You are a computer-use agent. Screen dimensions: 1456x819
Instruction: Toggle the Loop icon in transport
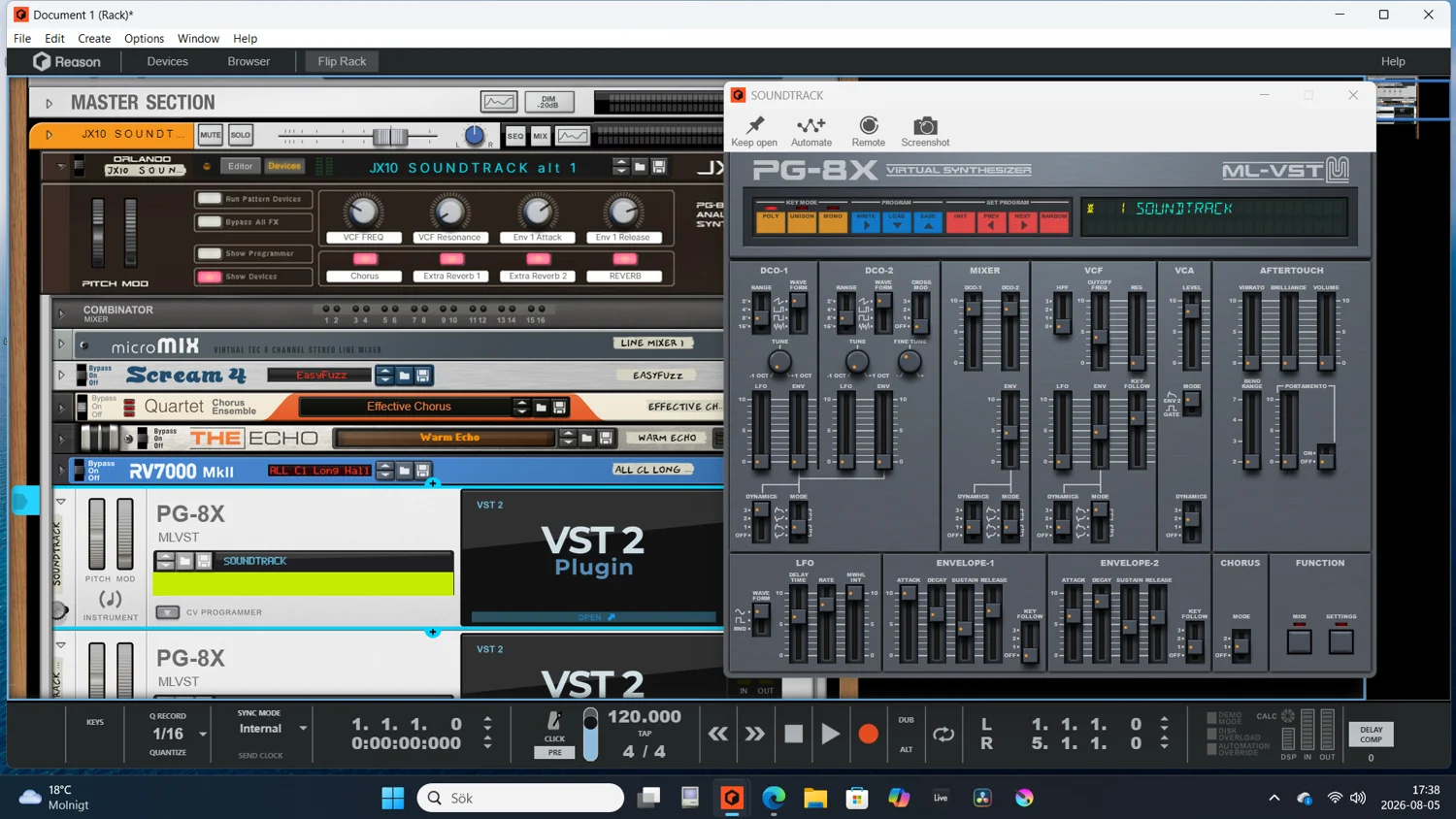943,735
